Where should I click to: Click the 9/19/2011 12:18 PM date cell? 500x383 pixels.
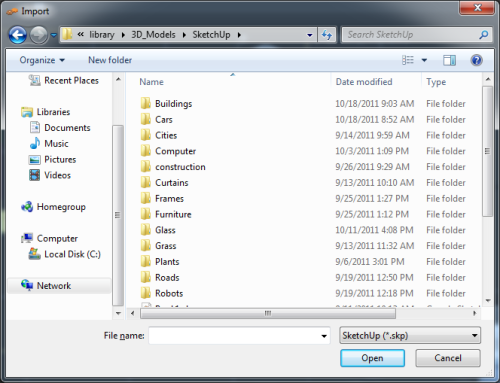(x=374, y=293)
